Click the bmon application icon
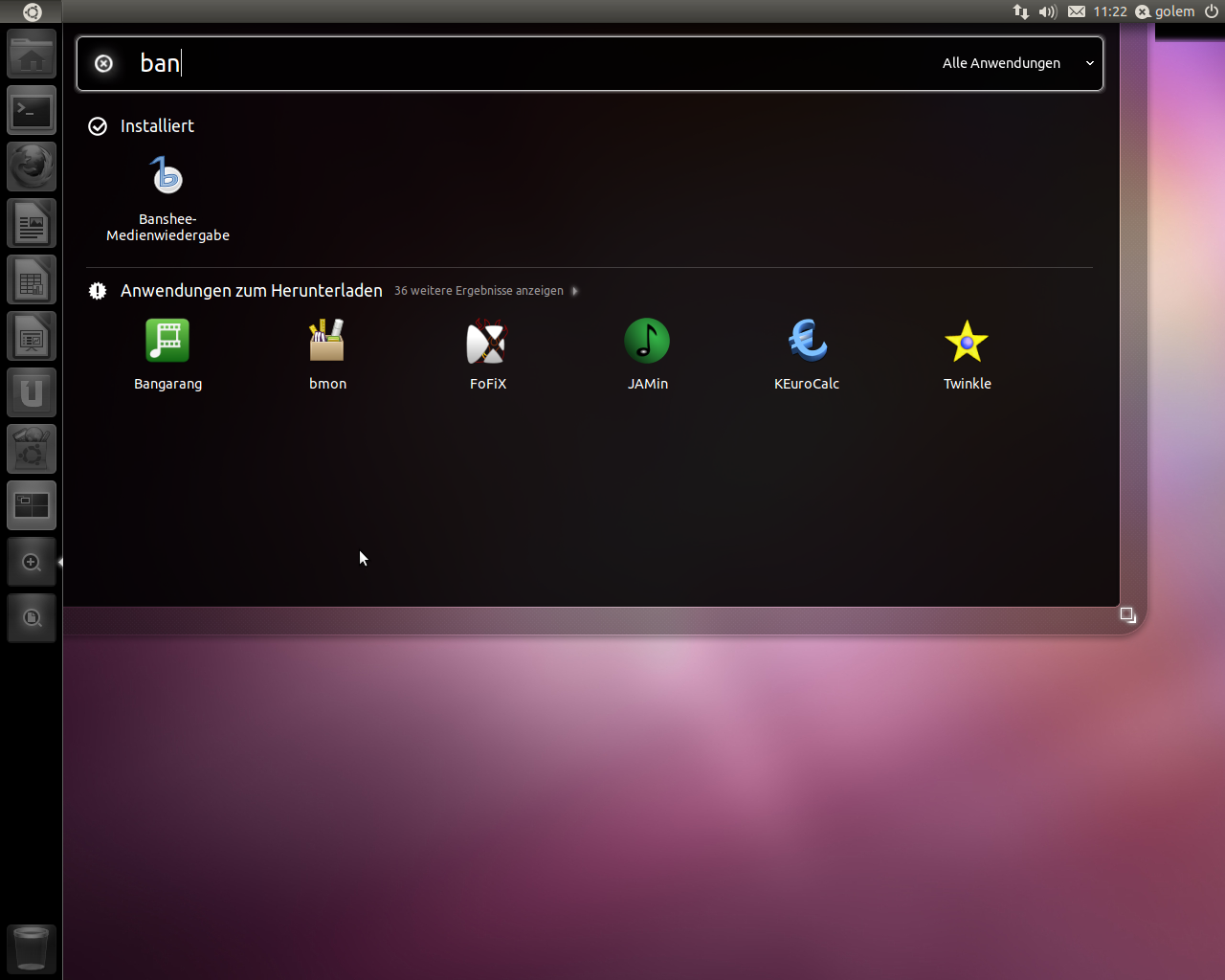The width and height of the screenshot is (1225, 980). (327, 342)
